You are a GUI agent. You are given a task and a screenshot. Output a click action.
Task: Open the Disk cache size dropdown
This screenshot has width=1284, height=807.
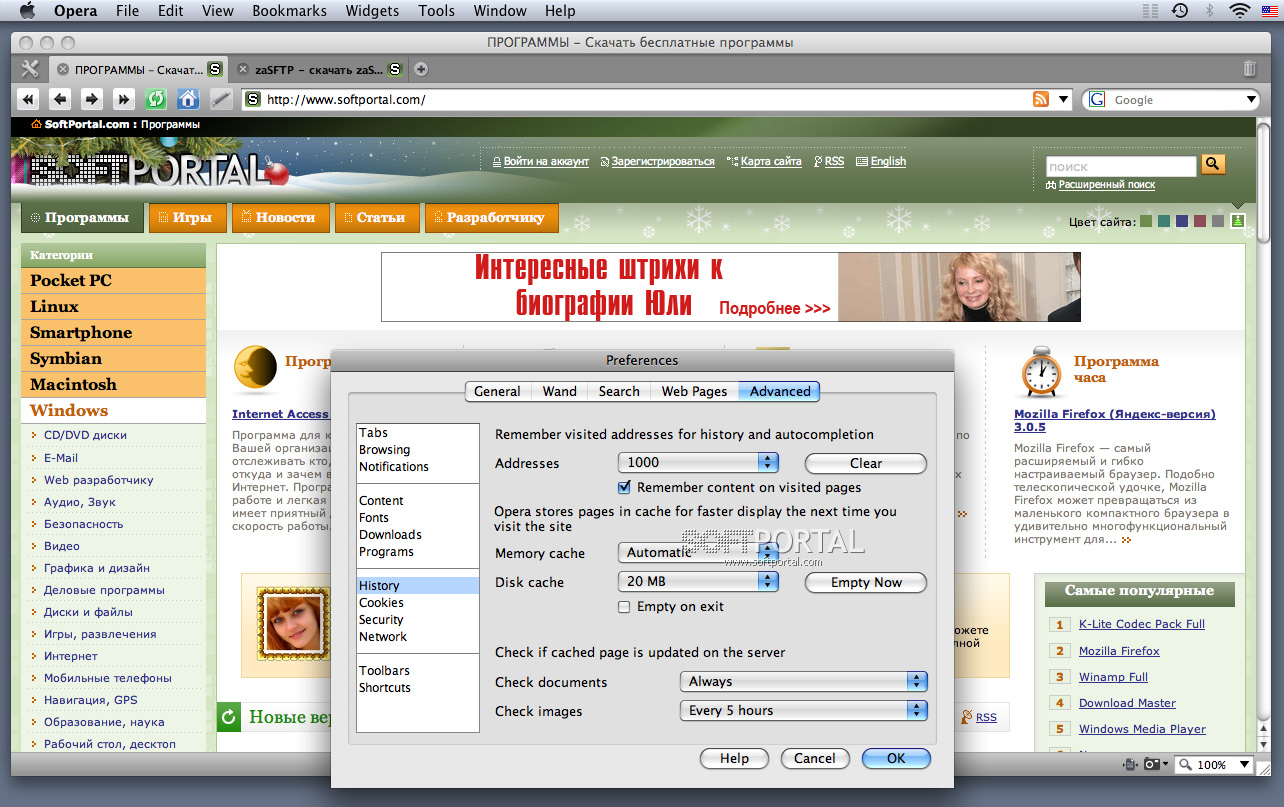(x=698, y=581)
